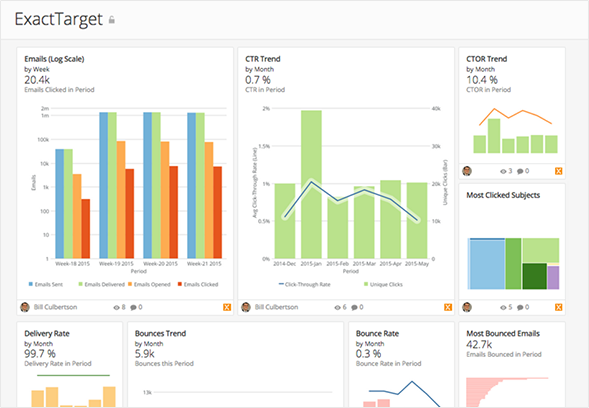Screen dimensions: 589x408
Task: Click the 0.7 % CTR value
Action: tap(258, 80)
